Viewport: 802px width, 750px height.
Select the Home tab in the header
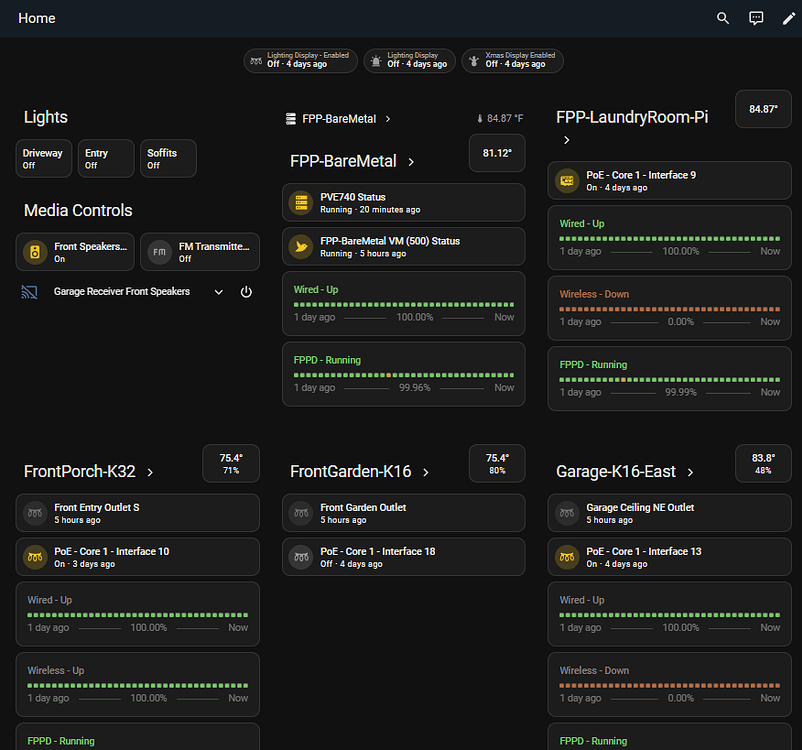(37, 18)
